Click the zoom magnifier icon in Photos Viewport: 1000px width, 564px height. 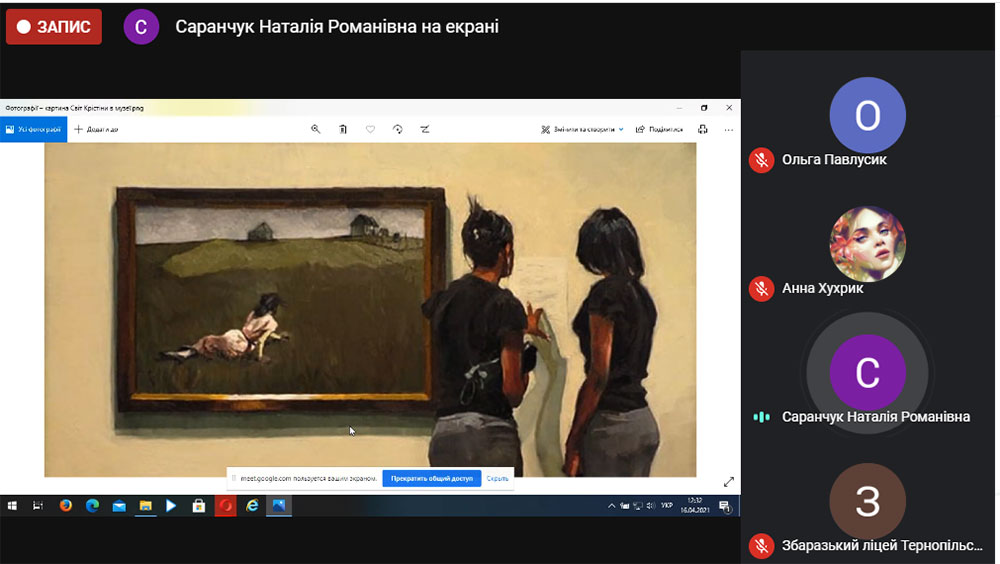click(x=316, y=130)
